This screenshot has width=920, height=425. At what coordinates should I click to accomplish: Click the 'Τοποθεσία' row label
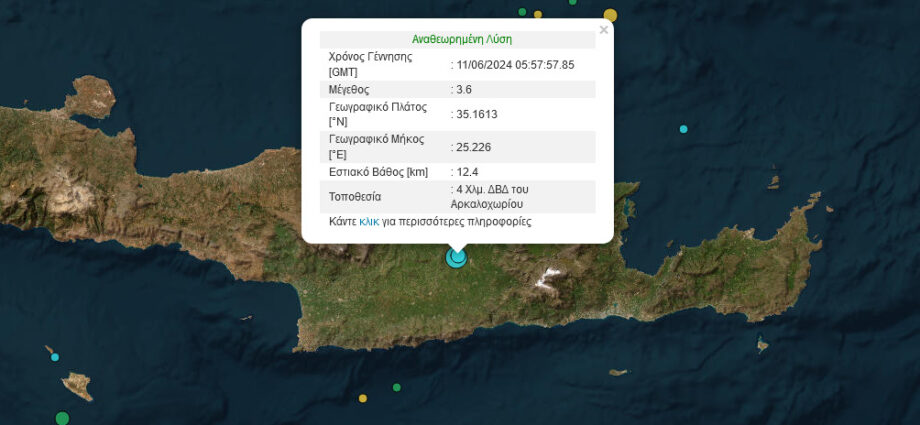point(354,197)
